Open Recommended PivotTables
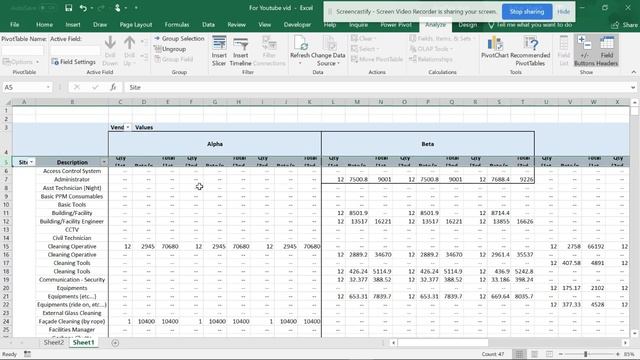 click(530, 51)
